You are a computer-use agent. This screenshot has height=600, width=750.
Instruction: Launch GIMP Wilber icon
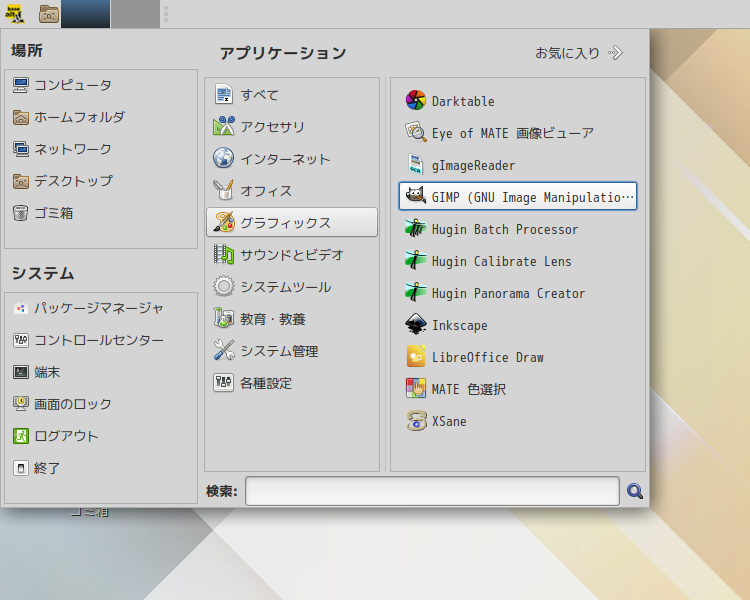(x=416, y=196)
